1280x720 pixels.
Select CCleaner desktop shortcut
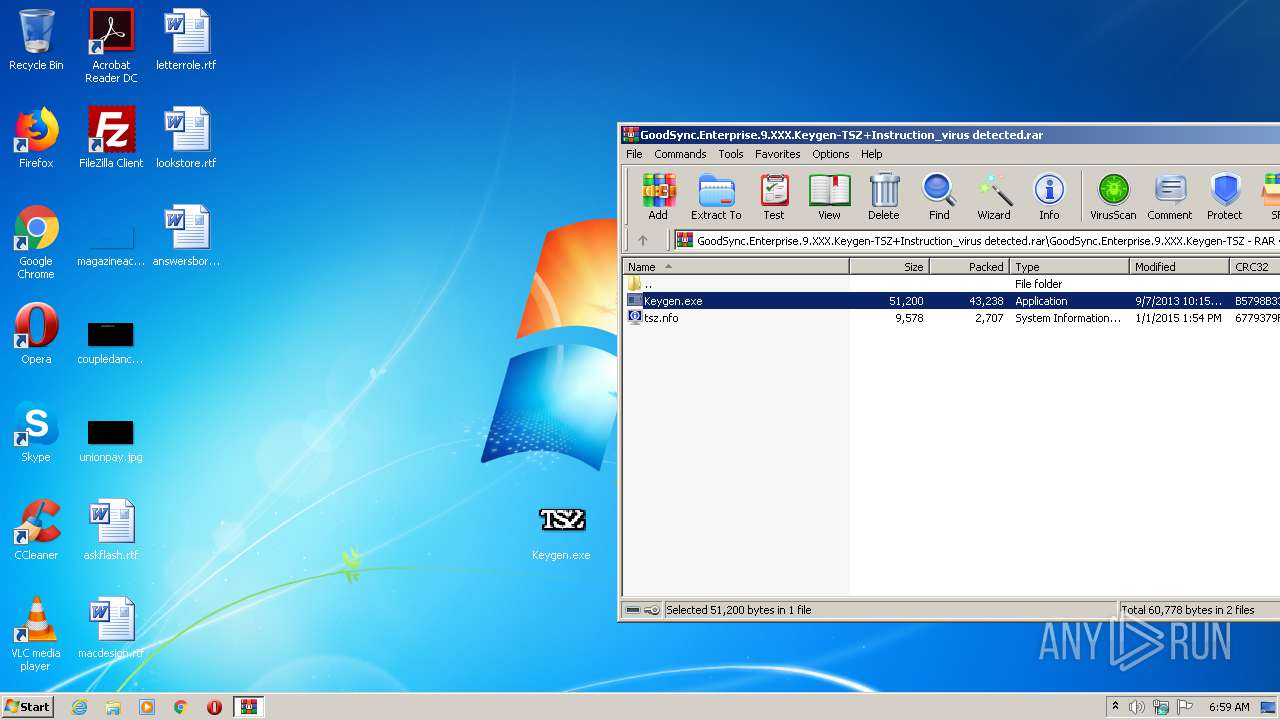point(36,530)
